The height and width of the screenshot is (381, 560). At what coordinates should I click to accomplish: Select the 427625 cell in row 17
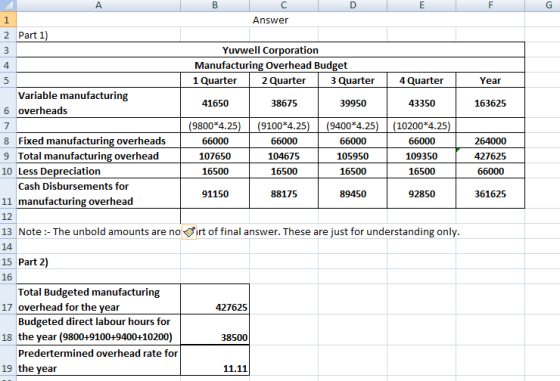[215, 299]
